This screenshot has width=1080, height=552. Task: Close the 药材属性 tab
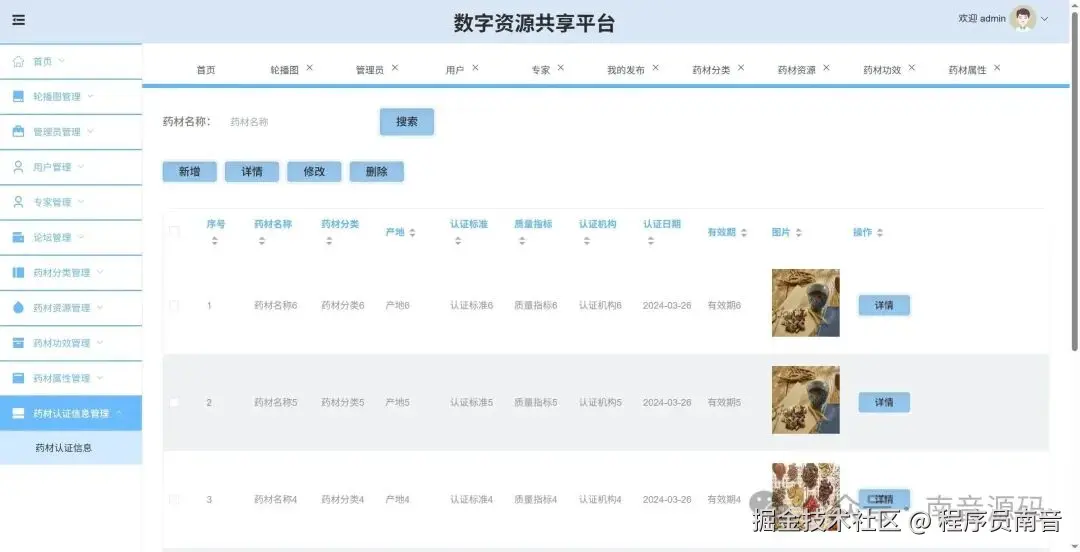point(997,68)
